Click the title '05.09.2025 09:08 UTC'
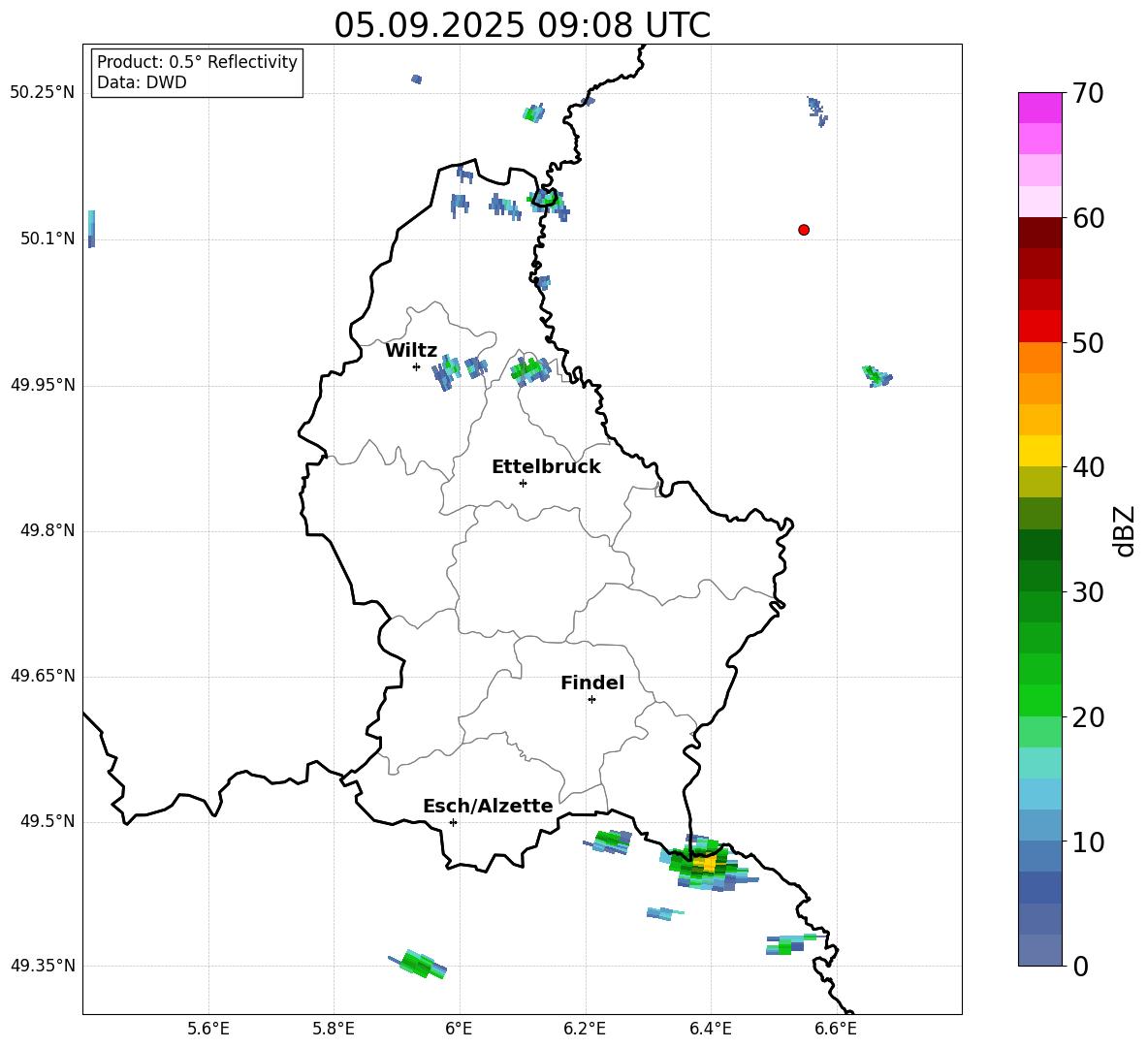The image size is (1148, 1048). click(522, 25)
